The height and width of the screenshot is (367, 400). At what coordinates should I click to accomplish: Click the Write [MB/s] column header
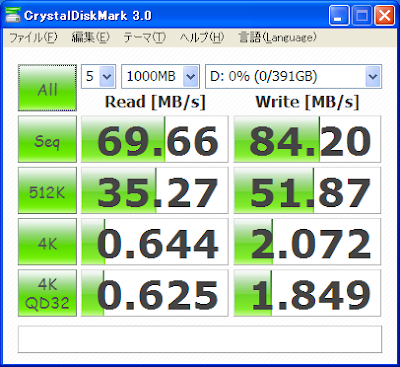307,102
